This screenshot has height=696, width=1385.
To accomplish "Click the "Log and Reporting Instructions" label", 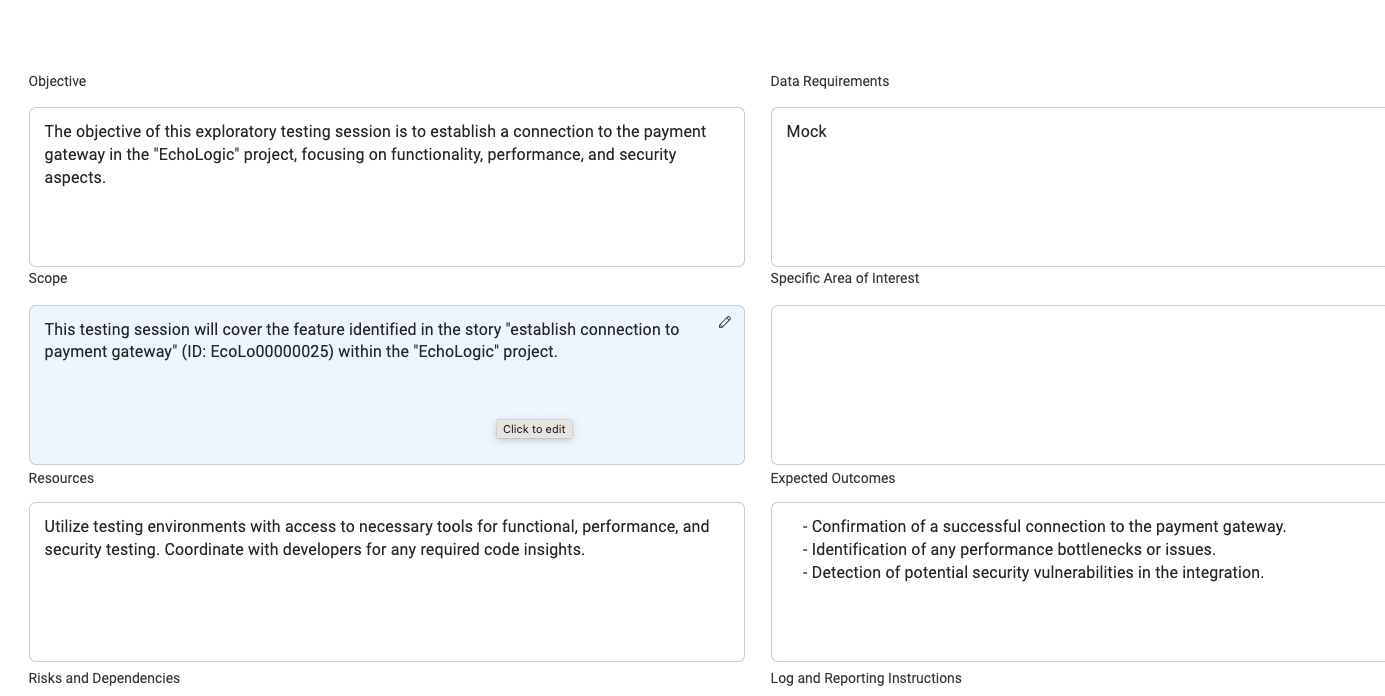I will coord(866,678).
